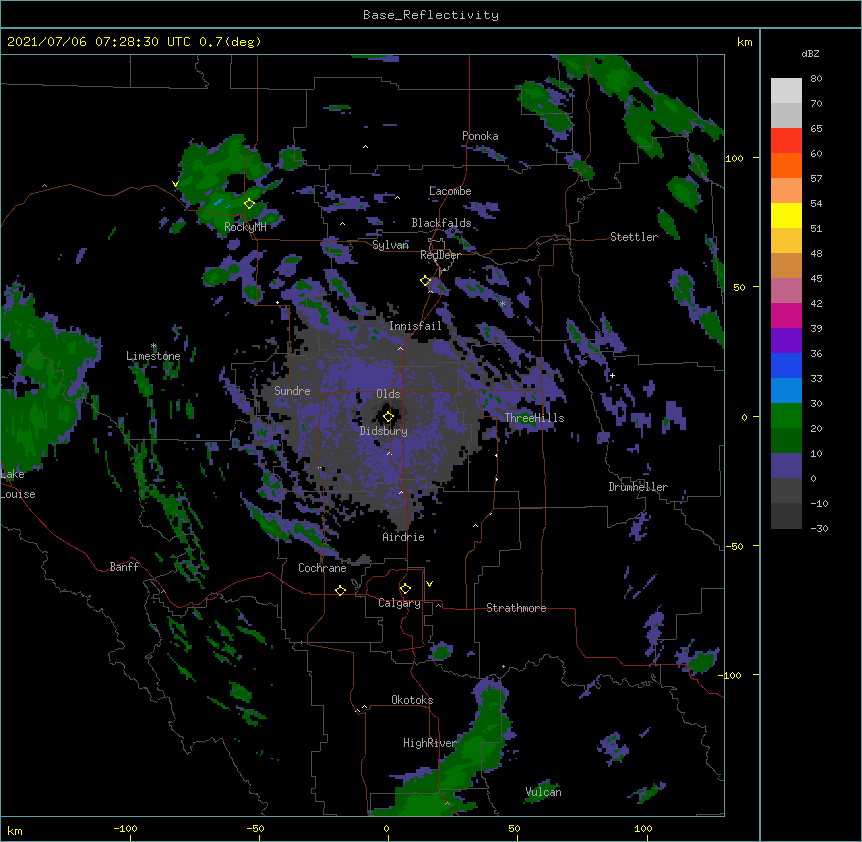Click the yellow 54 dBZ legend swatch
The image size is (862, 842).
click(x=786, y=215)
